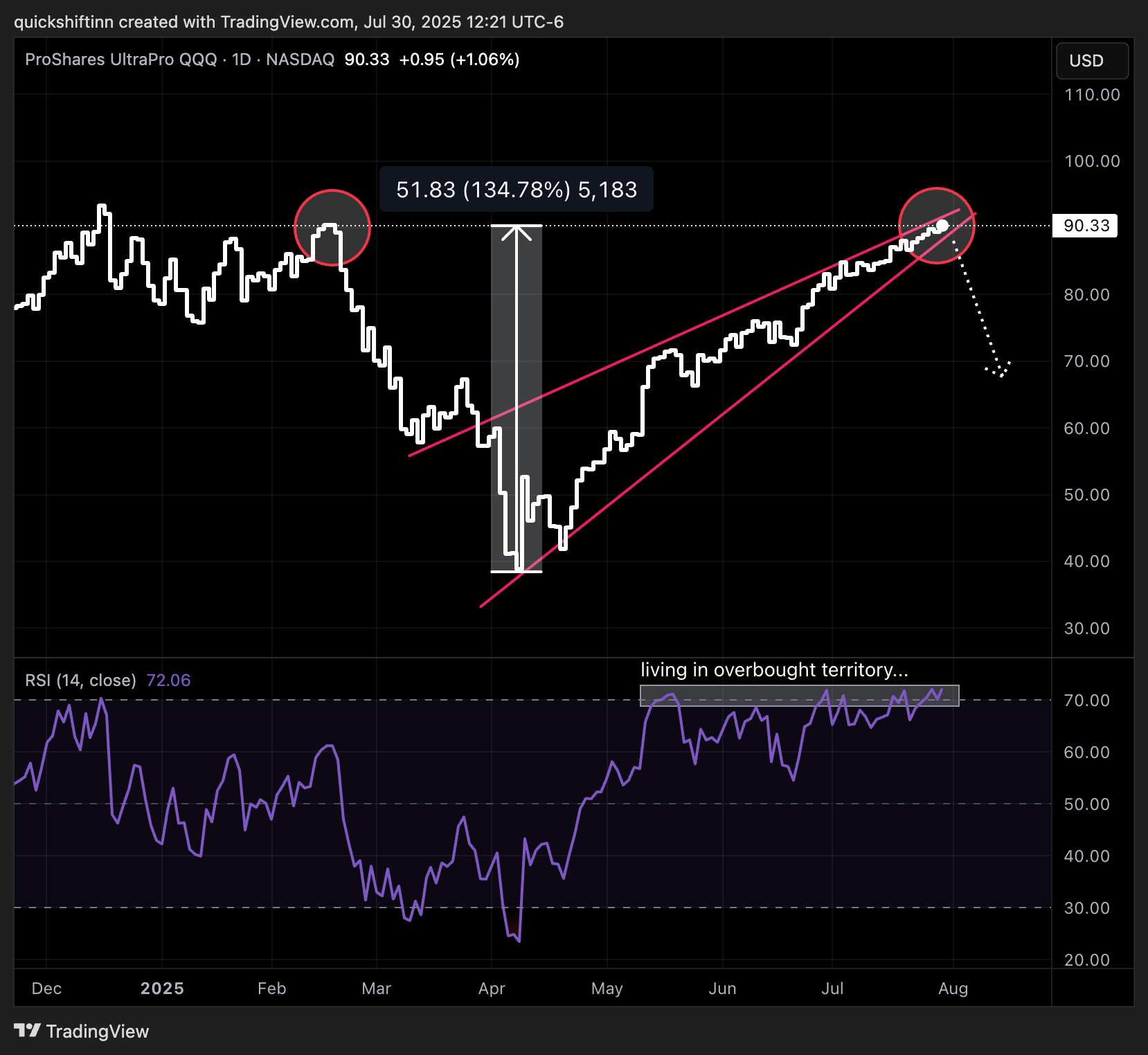The width and height of the screenshot is (1148, 1055).
Task: Click the May label on time axis
Action: point(607,989)
